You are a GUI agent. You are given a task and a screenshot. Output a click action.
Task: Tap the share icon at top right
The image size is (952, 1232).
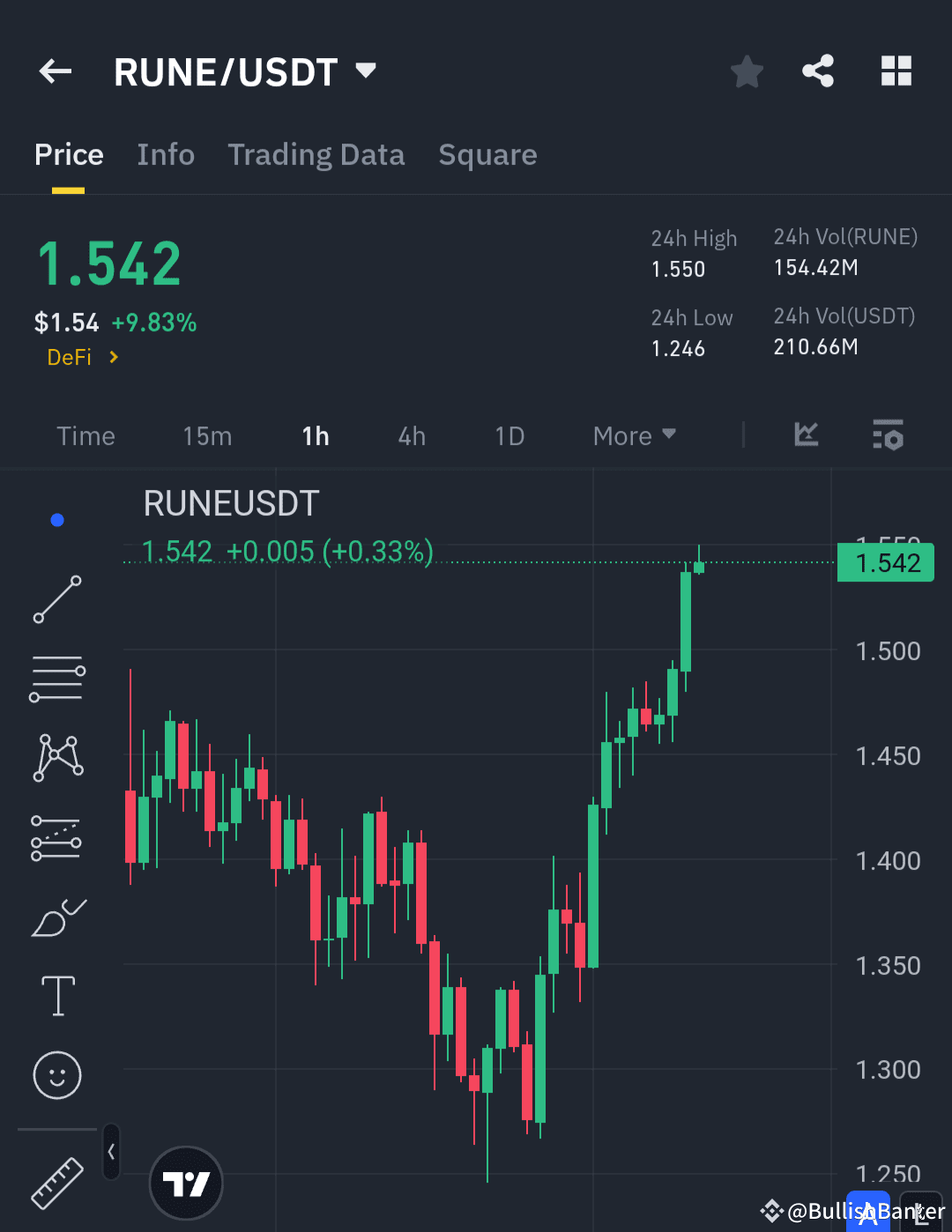818,71
